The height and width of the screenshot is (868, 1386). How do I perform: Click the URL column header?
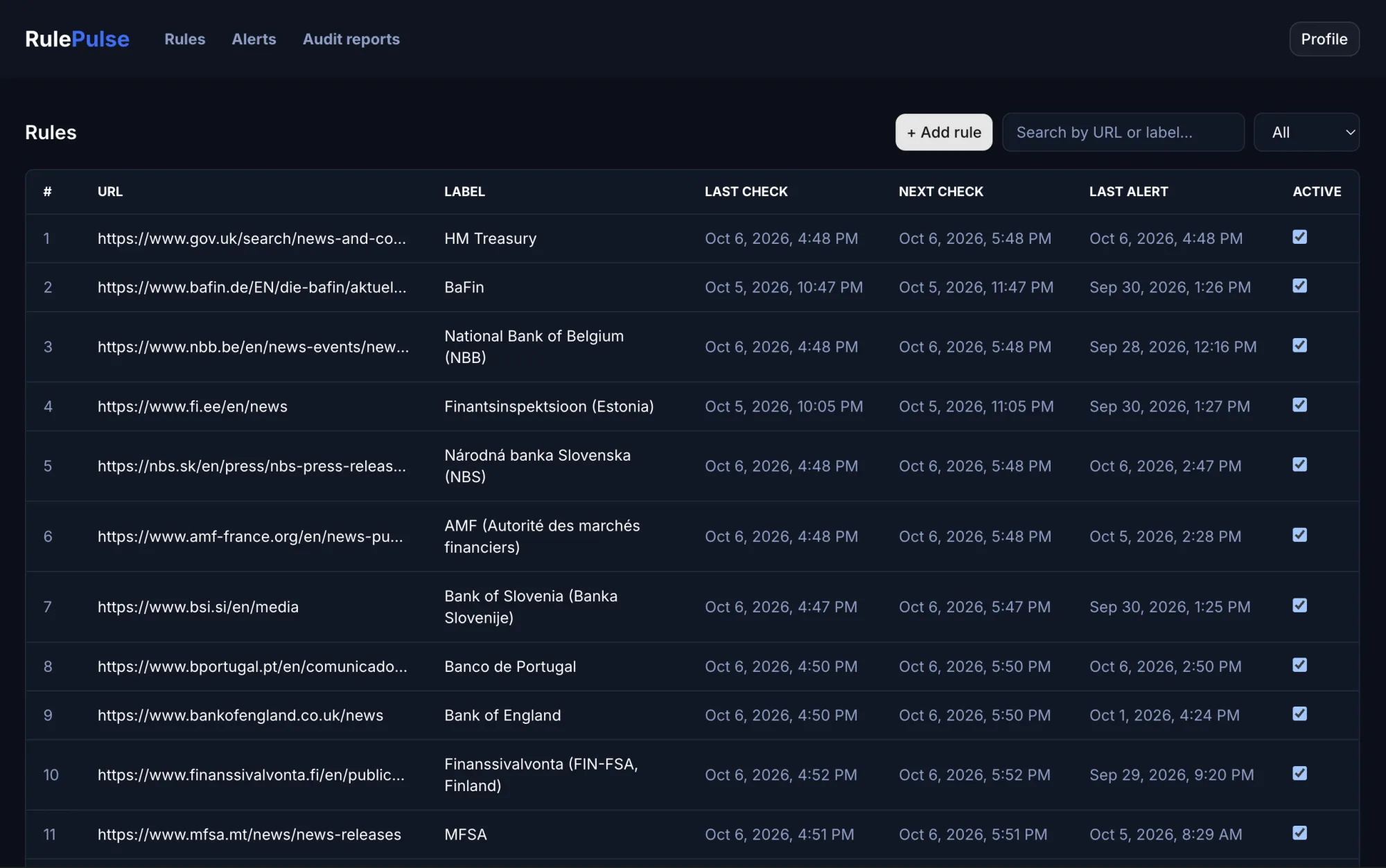pos(109,191)
